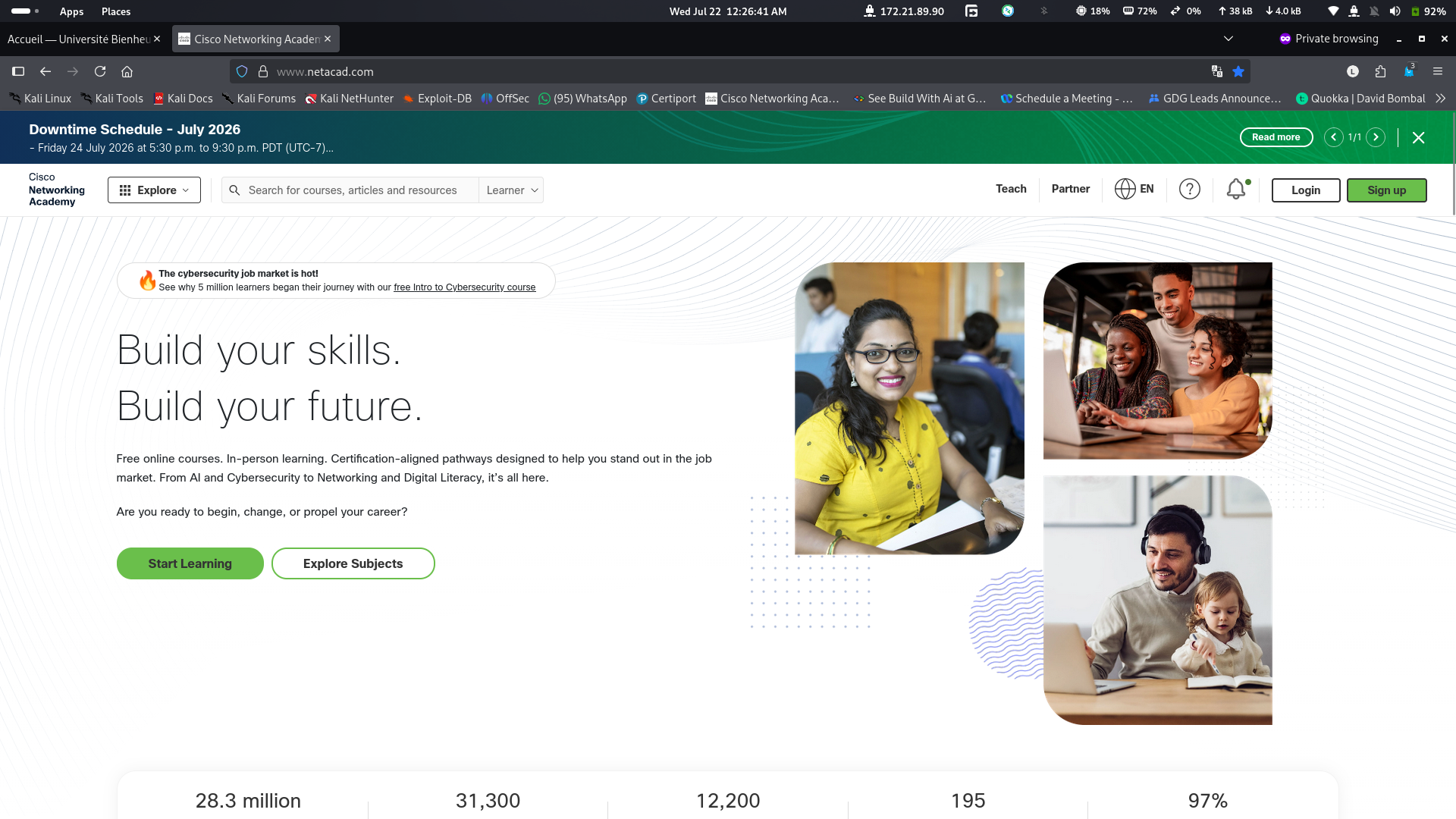
Task: Reload the page with the refresh icon
Action: click(99, 71)
